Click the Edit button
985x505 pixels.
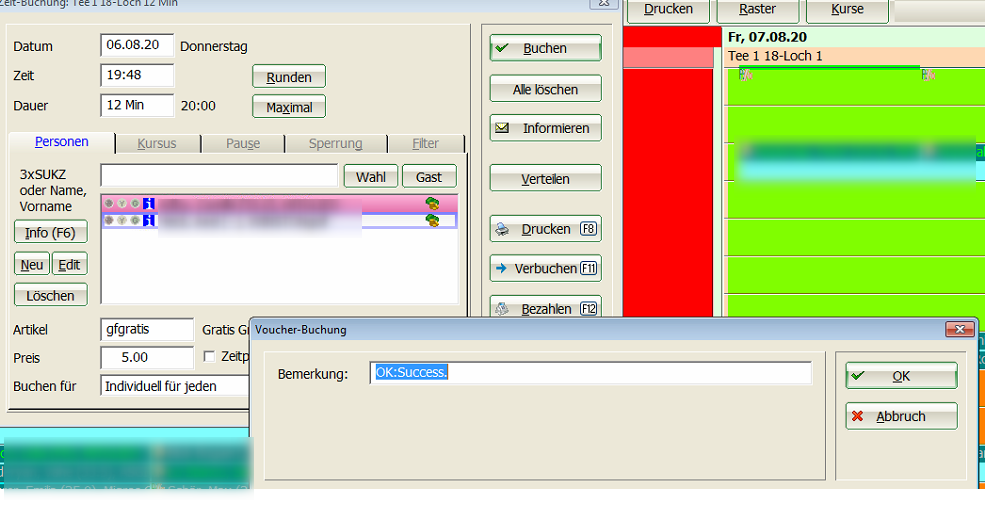pos(69,265)
